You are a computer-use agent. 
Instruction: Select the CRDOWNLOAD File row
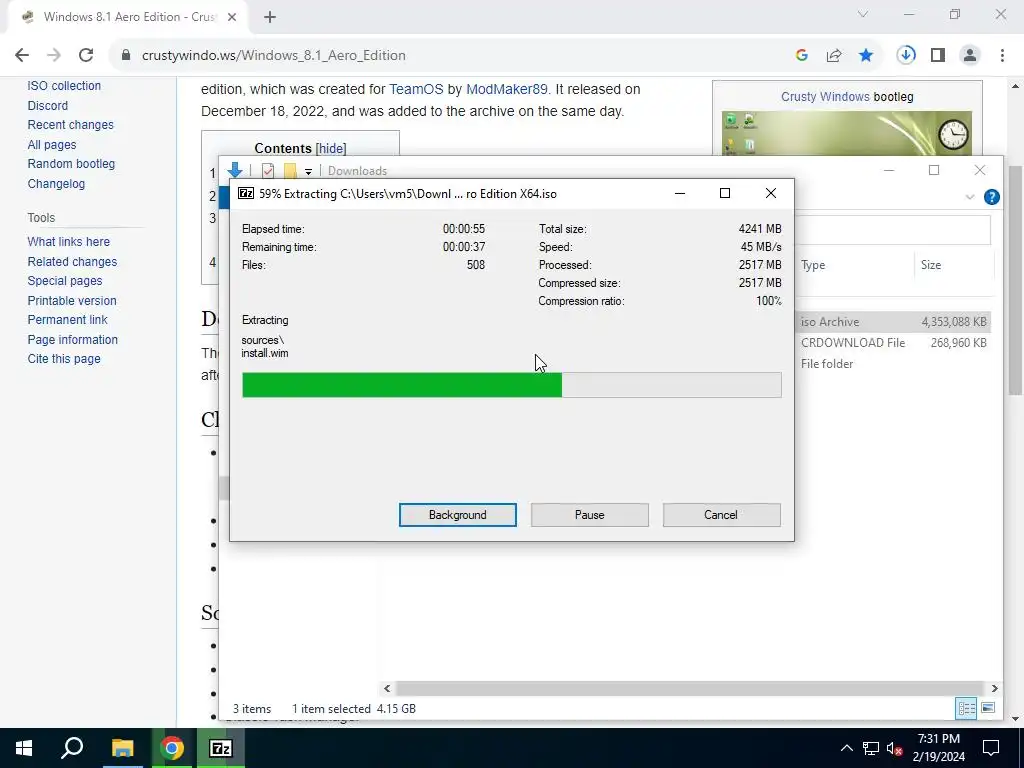[893, 342]
